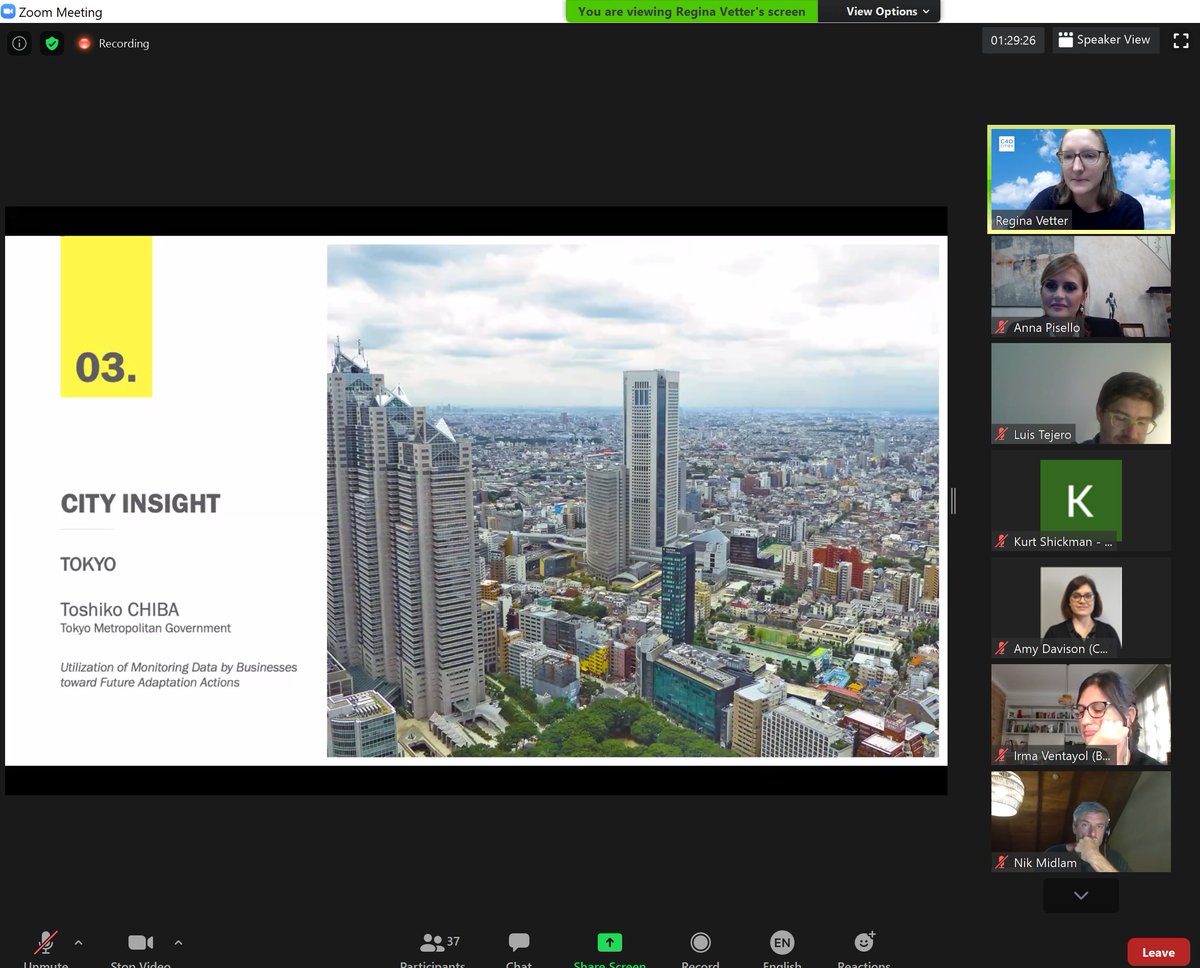Select Amy Davison's participant tile
This screenshot has height=968, width=1200.
(x=1081, y=607)
